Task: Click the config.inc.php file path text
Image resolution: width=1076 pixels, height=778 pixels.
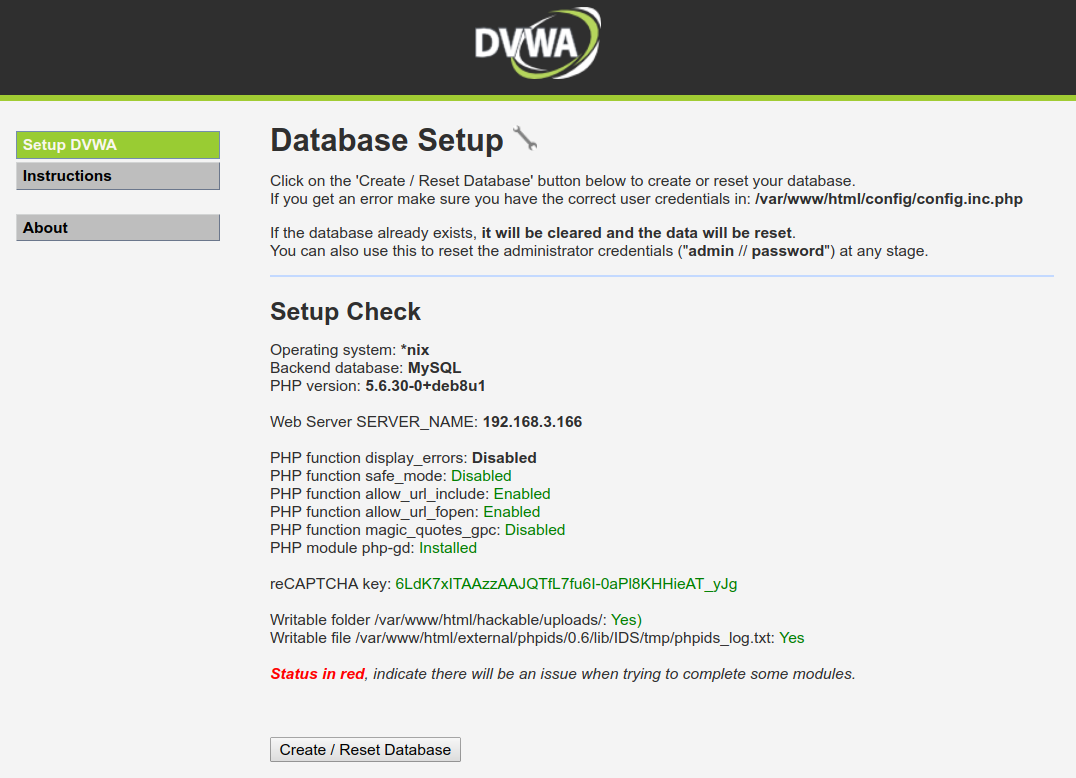Action: tap(888, 199)
